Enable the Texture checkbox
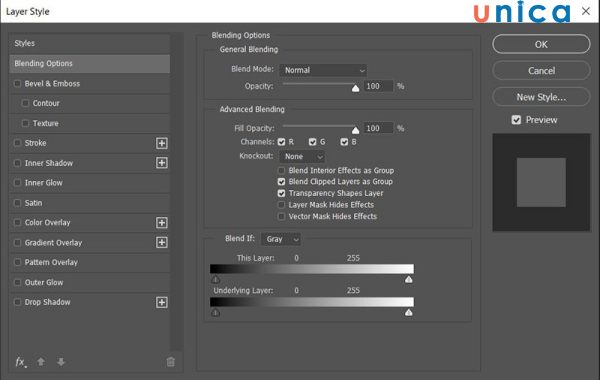 click(x=25, y=123)
